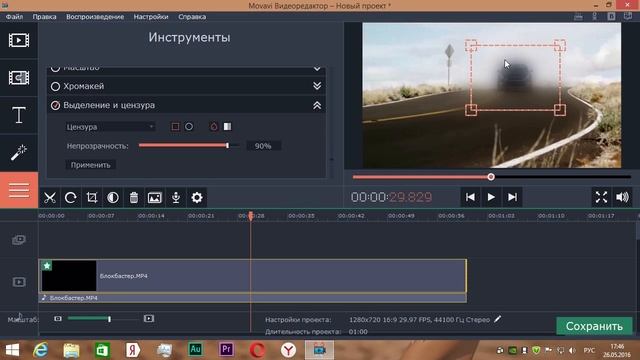Viewport: 640px width, 360px height.
Task: Select the crop tool icon
Action: pos(92,198)
